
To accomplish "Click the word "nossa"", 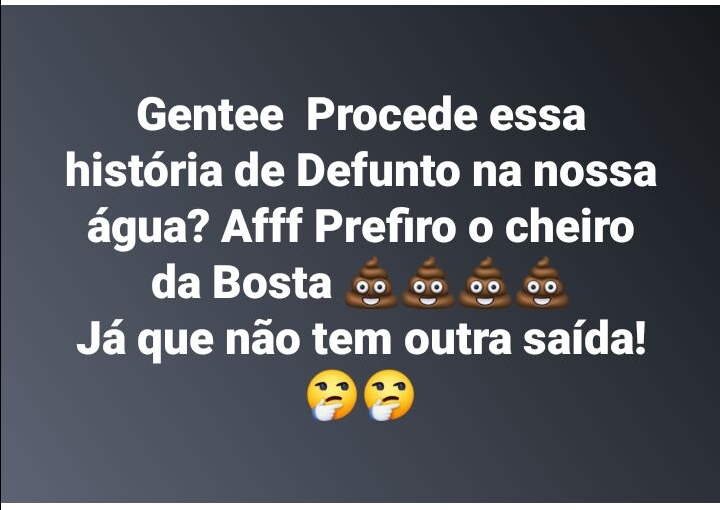I will coord(595,175).
